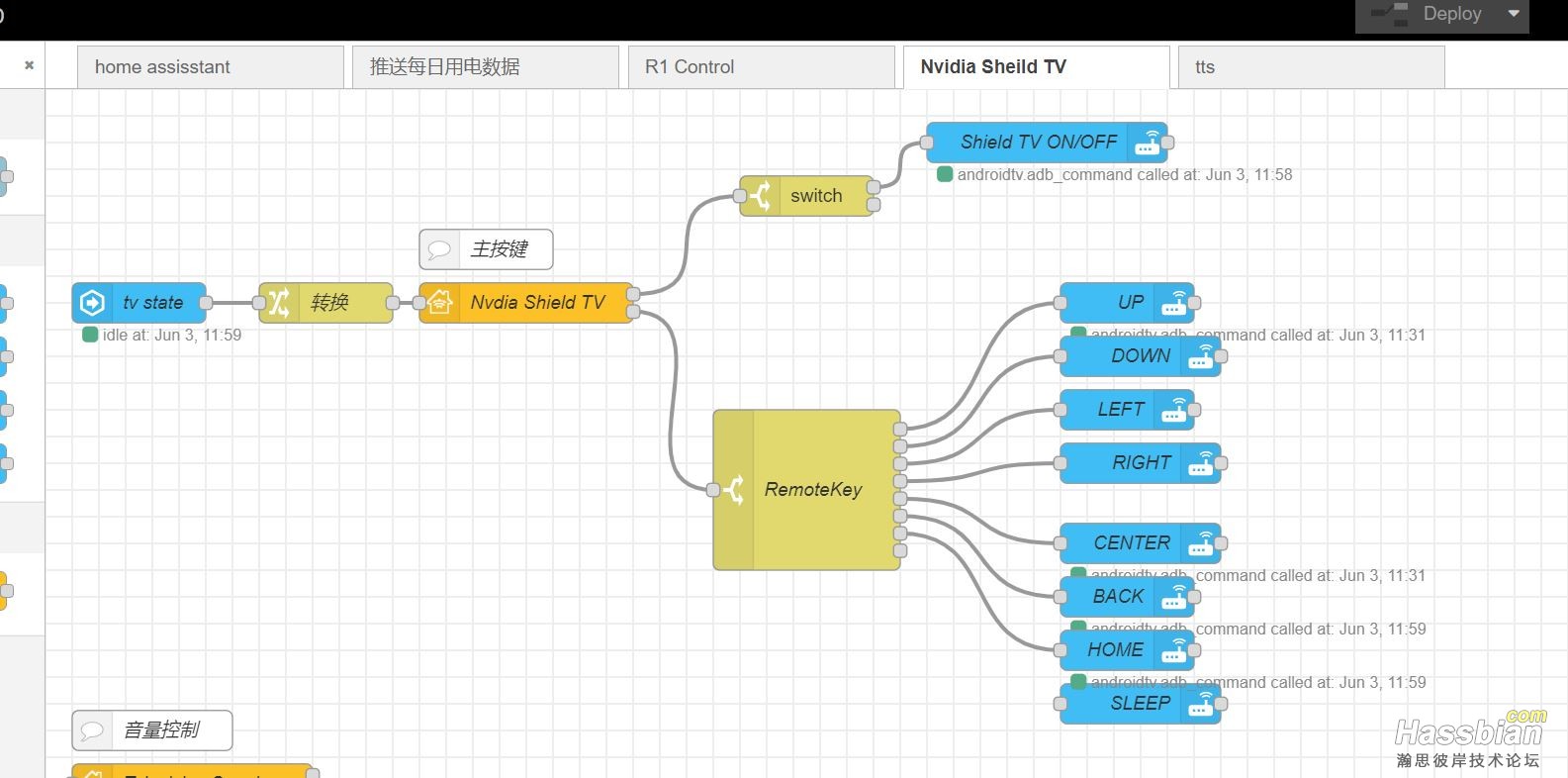Click the LEFT node's router icon
The width and height of the screenshot is (1568, 778).
[1174, 410]
